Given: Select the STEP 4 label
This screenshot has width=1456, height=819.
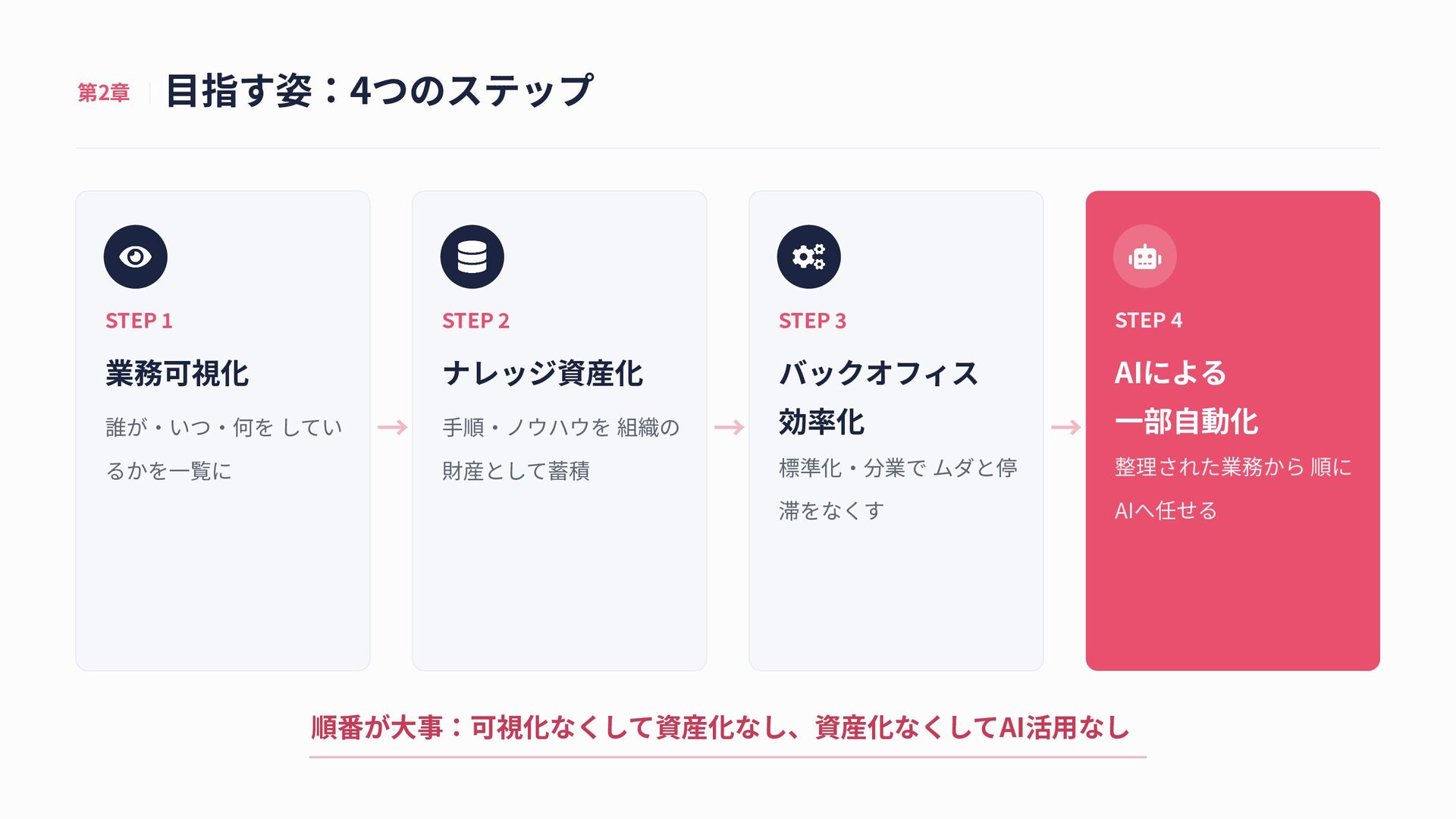Looking at the screenshot, I should pos(1148,320).
